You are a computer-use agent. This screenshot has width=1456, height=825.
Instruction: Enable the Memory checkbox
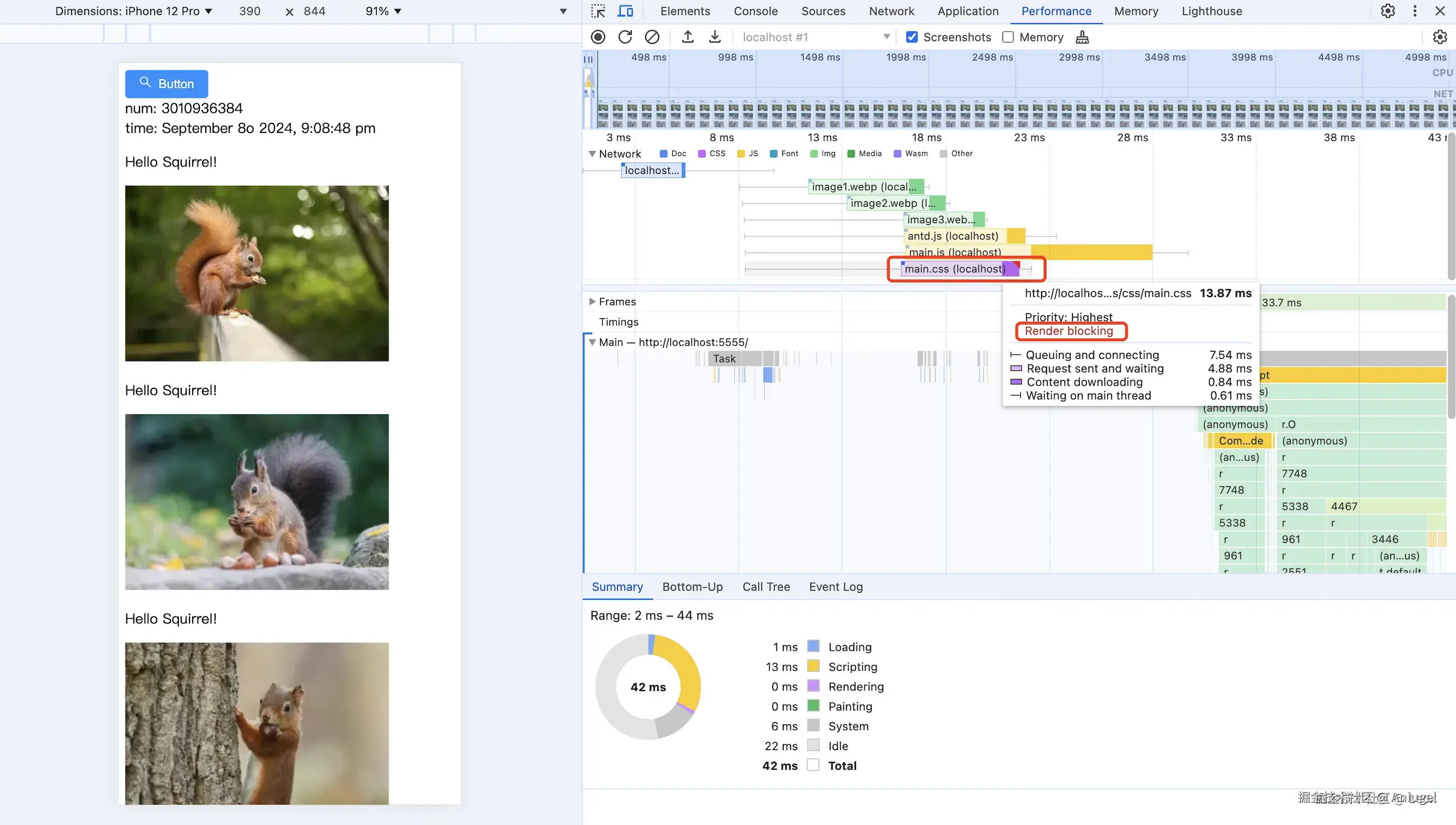pyautogui.click(x=1008, y=37)
